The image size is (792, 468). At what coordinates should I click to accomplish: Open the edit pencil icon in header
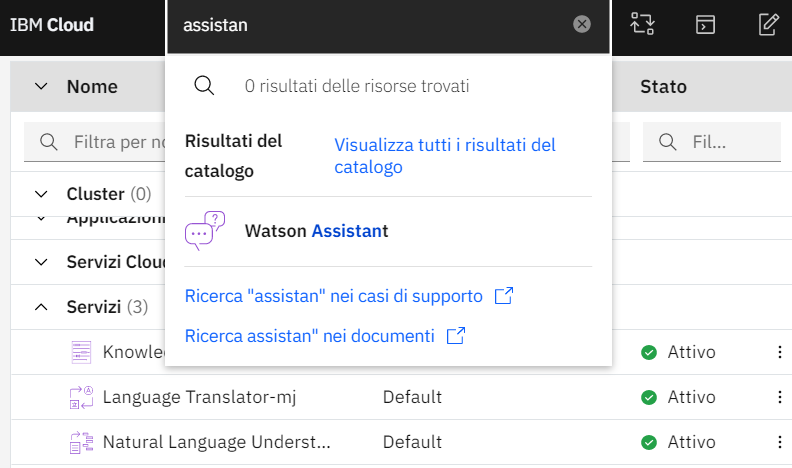(x=768, y=25)
